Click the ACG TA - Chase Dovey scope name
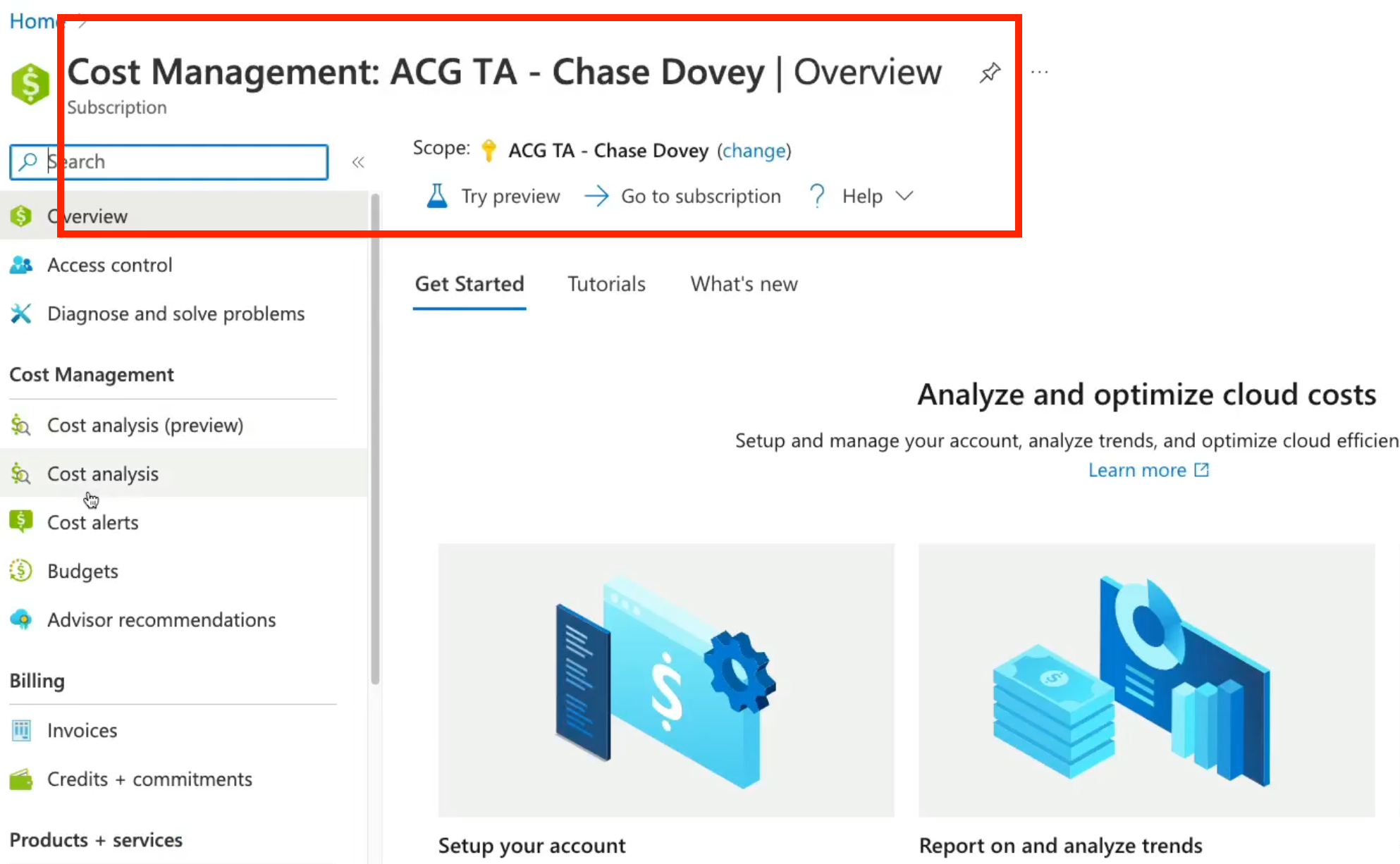Screen dimensions: 1400x864 tap(608, 151)
